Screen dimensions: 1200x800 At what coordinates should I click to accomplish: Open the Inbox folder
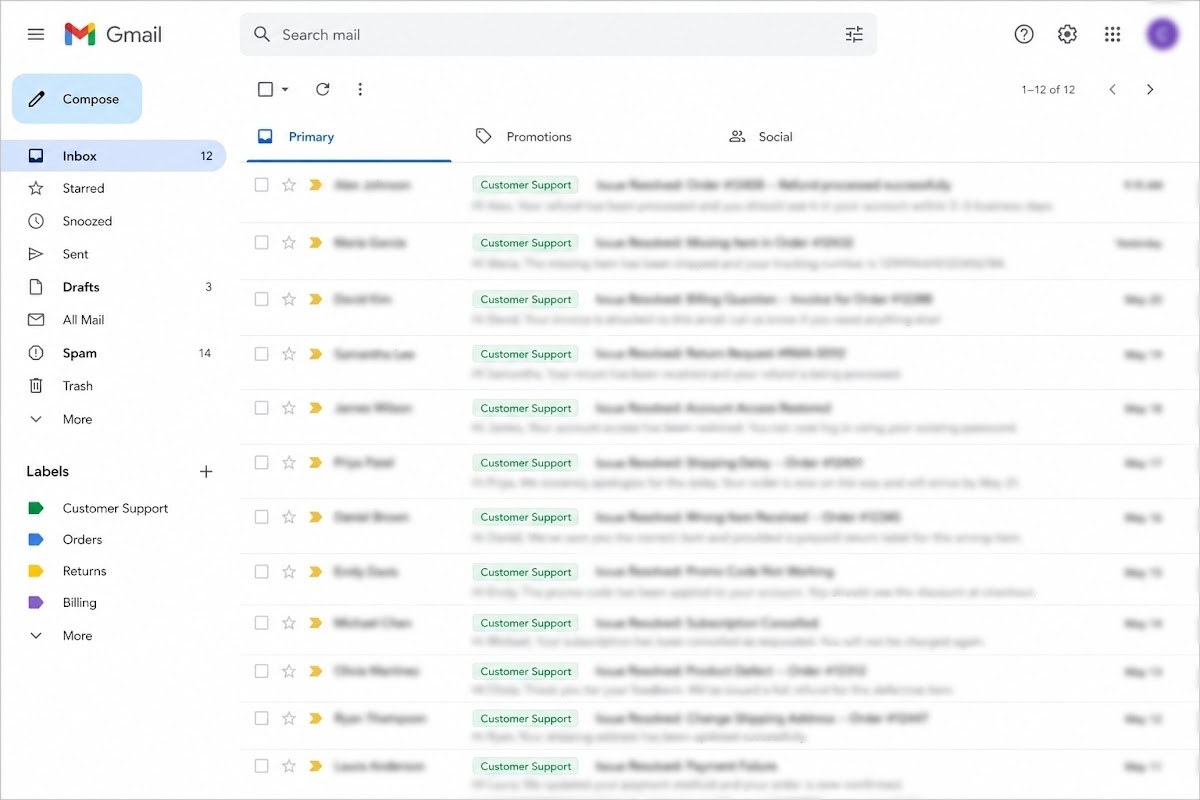(113, 156)
